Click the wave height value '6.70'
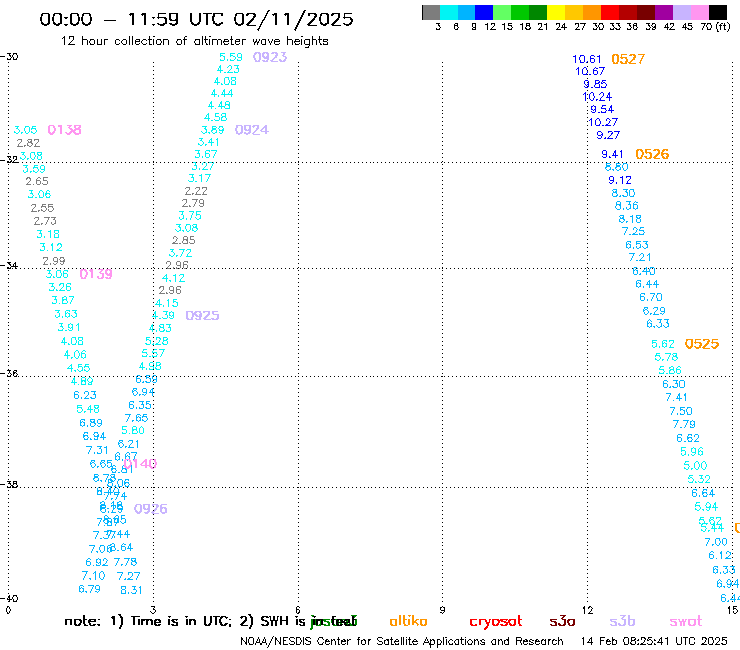 click(651, 297)
